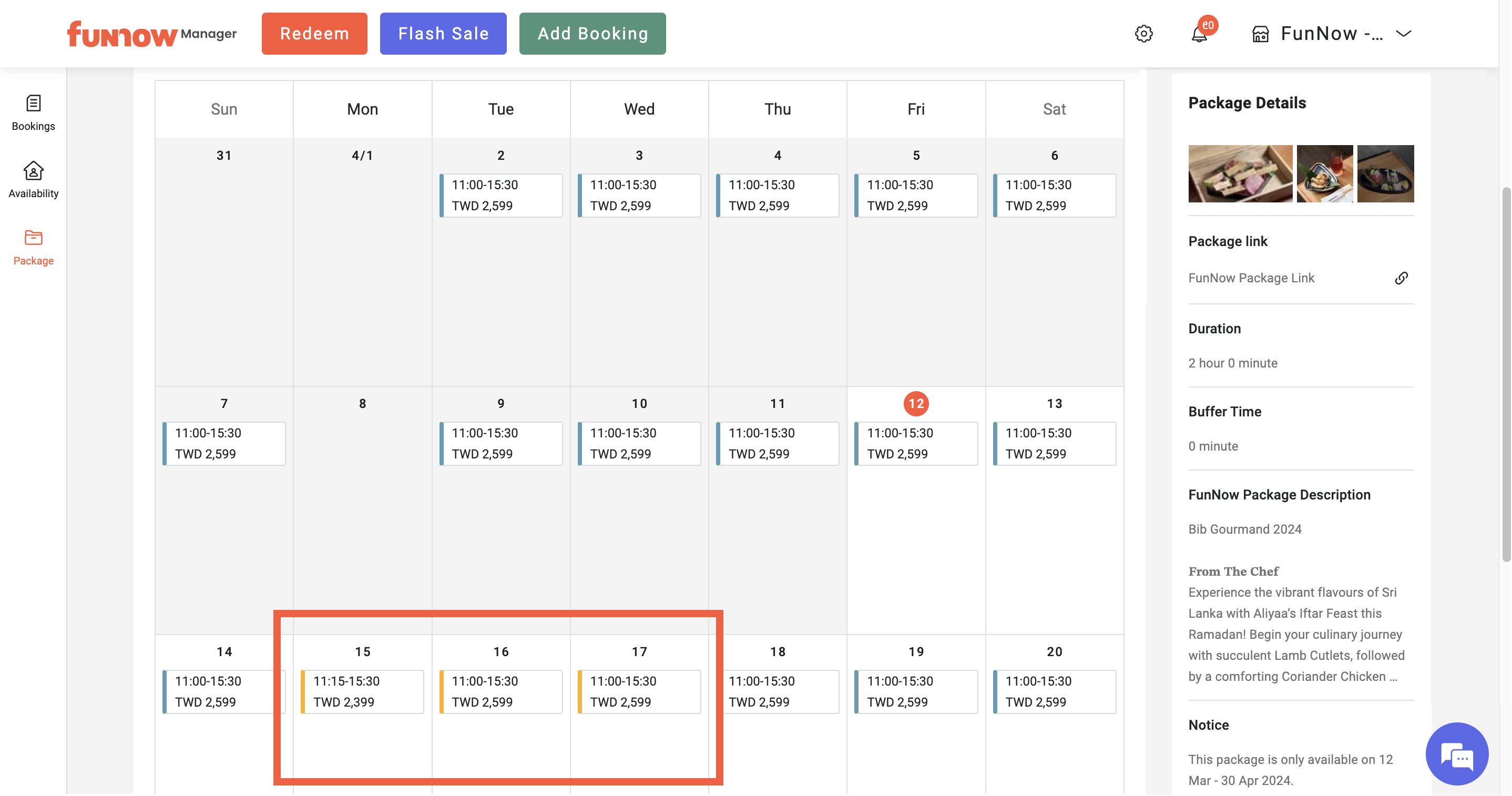
Task: Start a Flash Sale
Action: pyautogui.click(x=443, y=34)
